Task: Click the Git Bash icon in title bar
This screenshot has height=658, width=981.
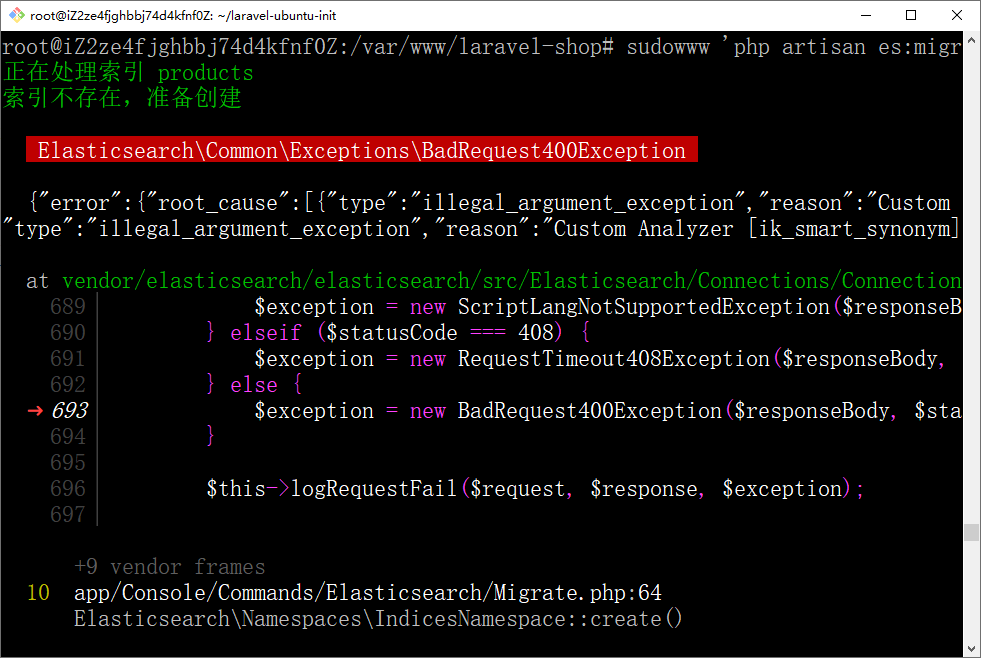Action: 16,15
